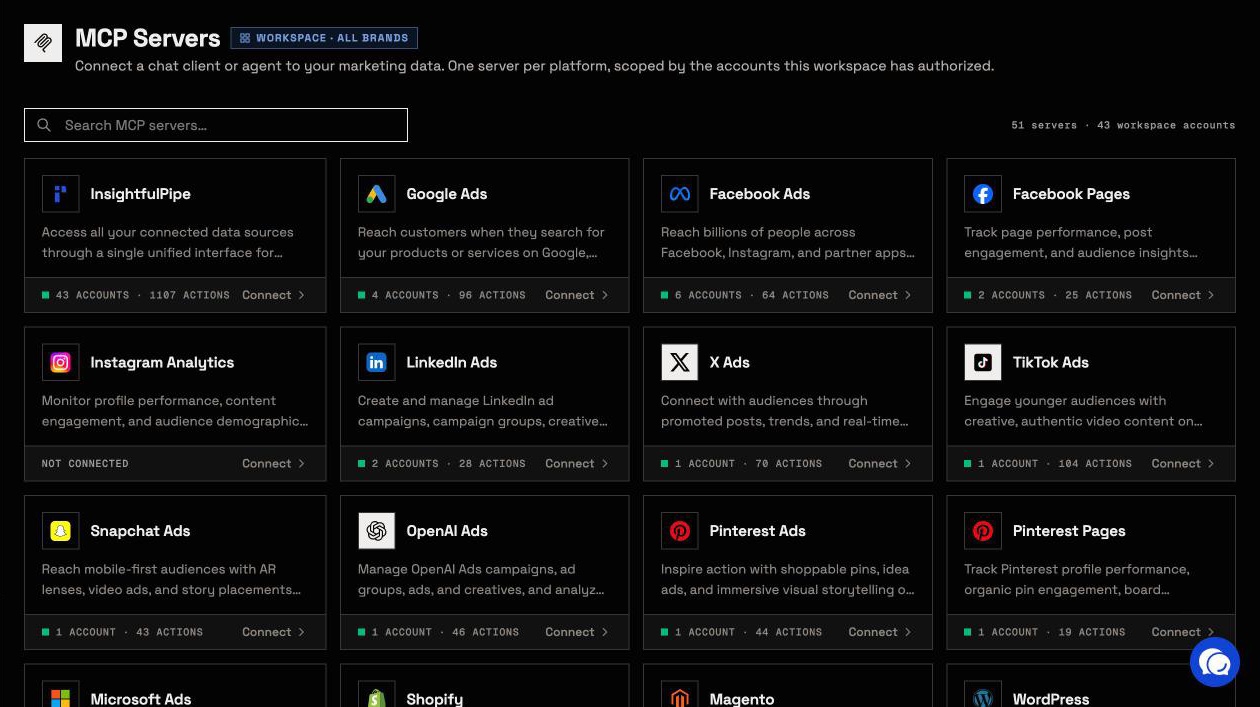Click the Pinterest Pages card title

pyautogui.click(x=1069, y=531)
